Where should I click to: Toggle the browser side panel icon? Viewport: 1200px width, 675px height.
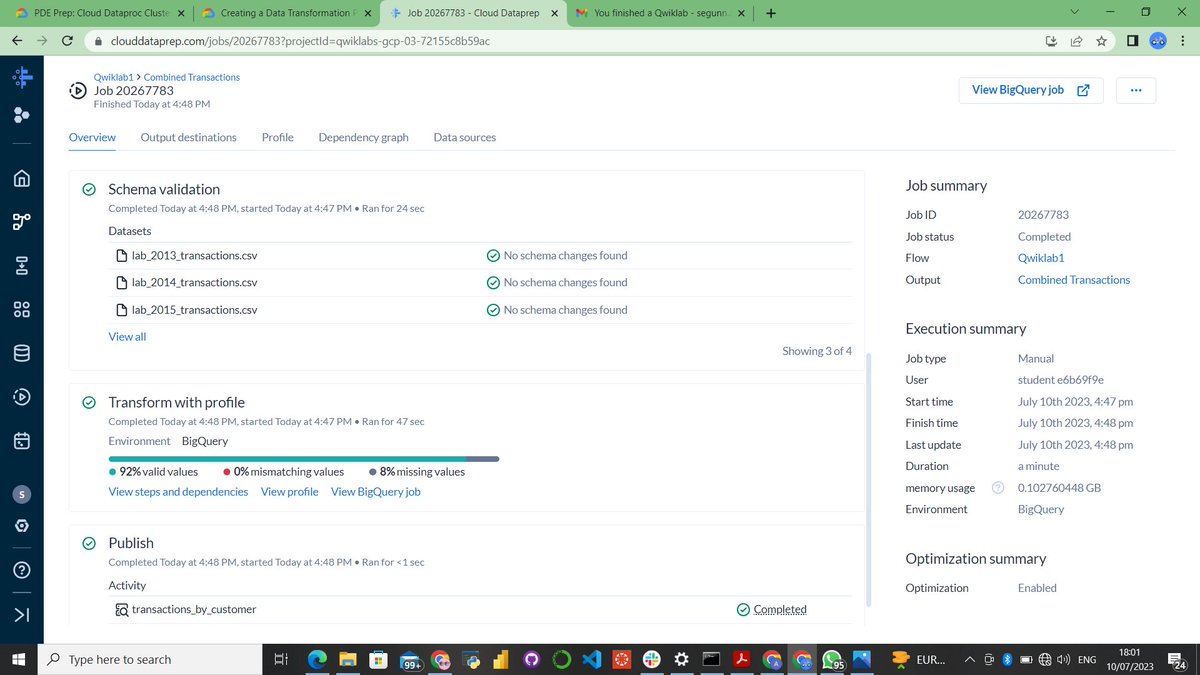(1132, 41)
